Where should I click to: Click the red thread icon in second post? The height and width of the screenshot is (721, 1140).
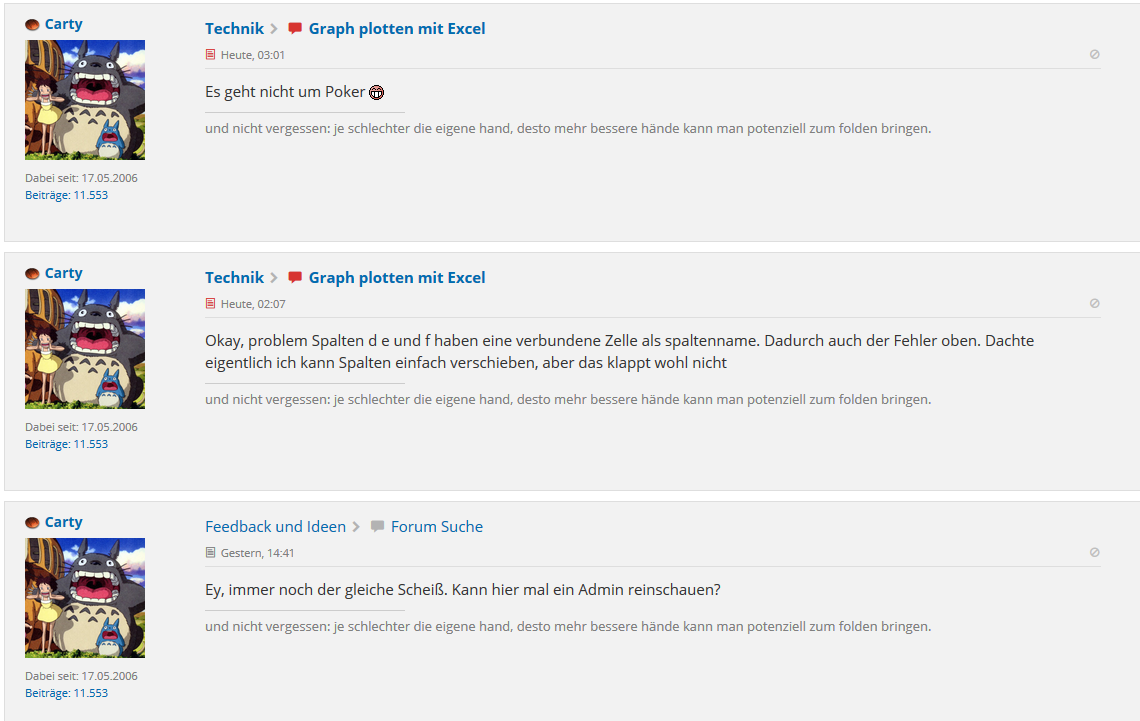294,278
